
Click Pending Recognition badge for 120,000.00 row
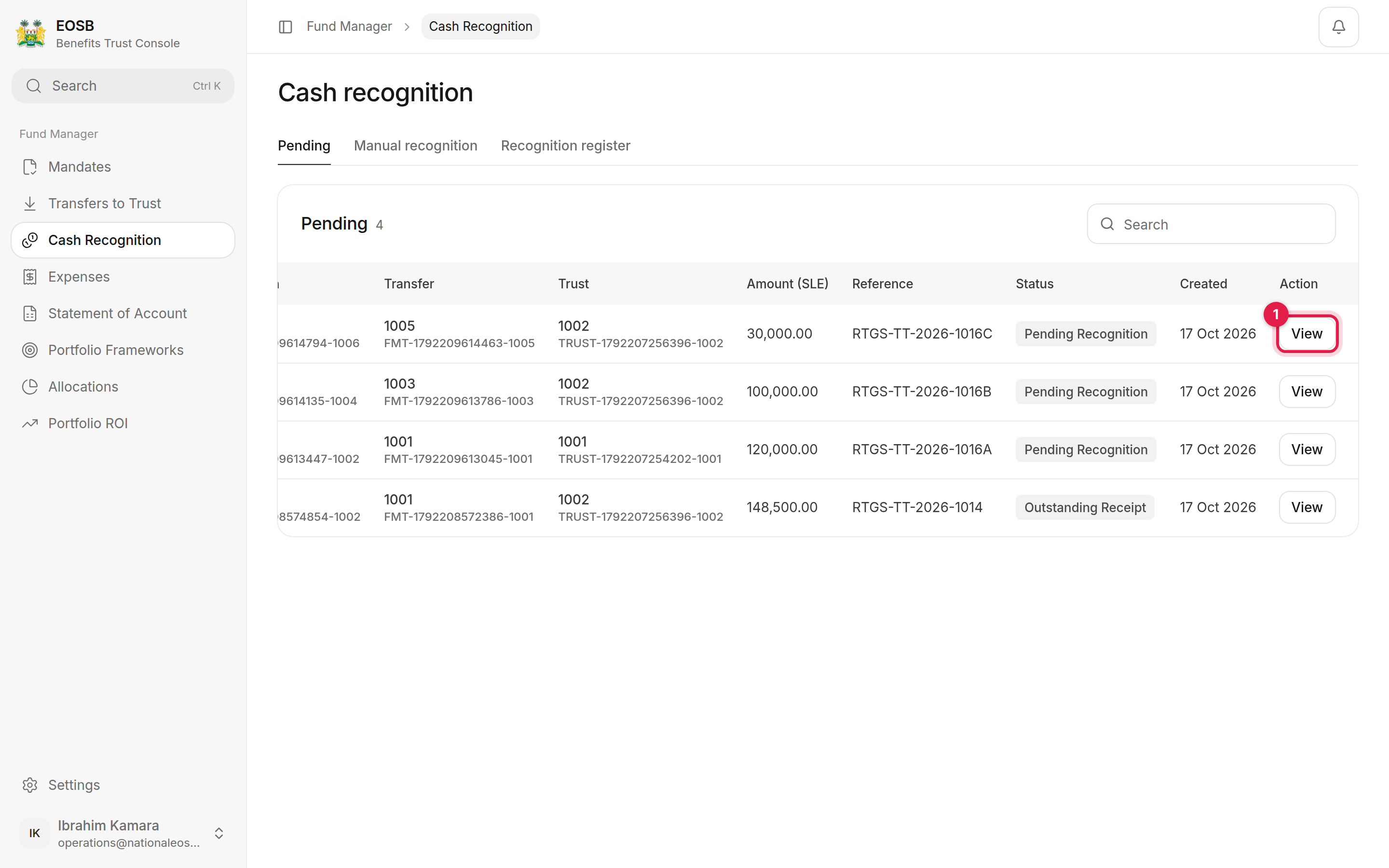(1086, 449)
